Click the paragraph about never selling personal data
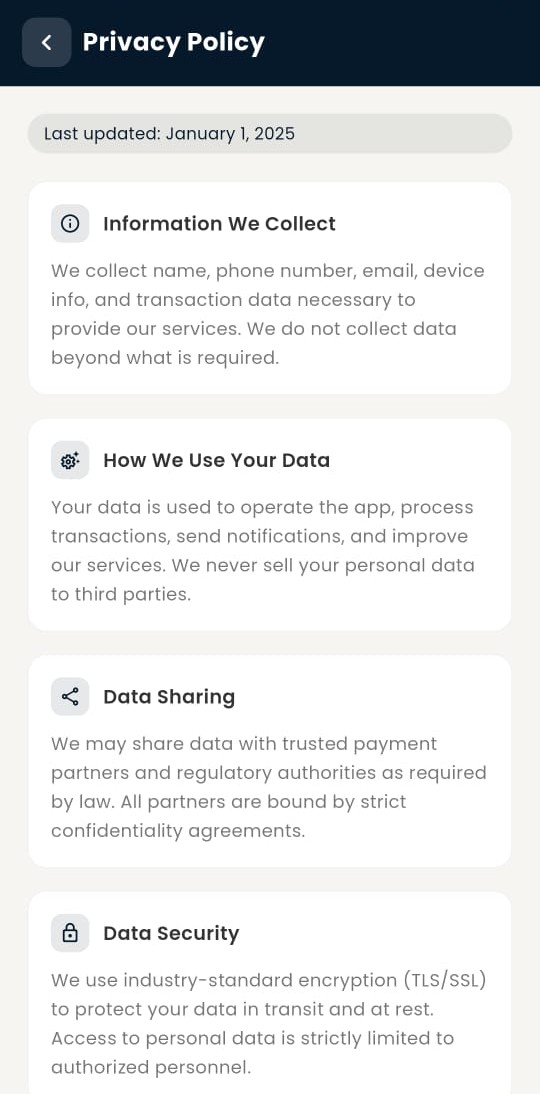Screen dimensions: 540x1094 [x=263, y=550]
